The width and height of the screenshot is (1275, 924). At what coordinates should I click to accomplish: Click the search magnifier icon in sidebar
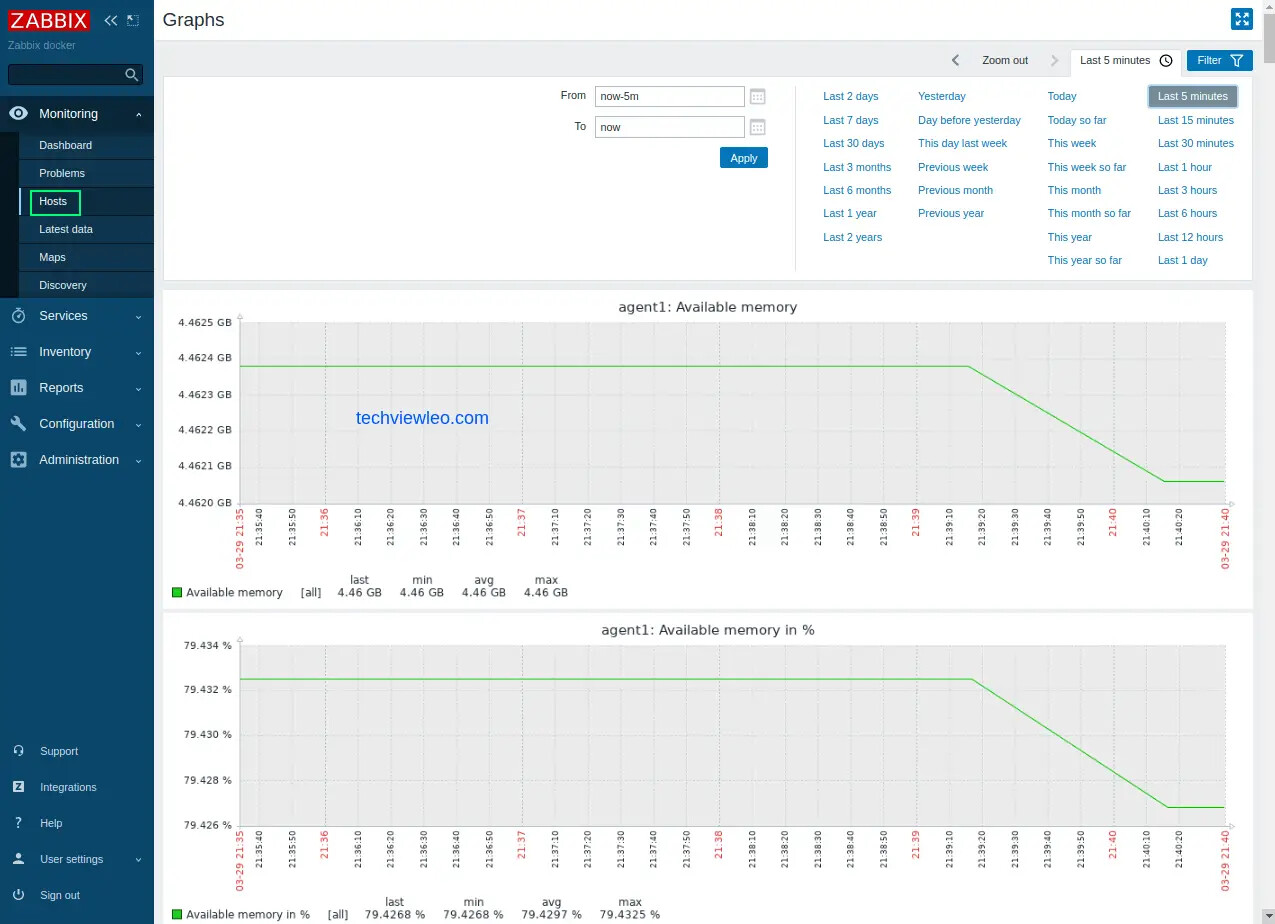tap(131, 75)
